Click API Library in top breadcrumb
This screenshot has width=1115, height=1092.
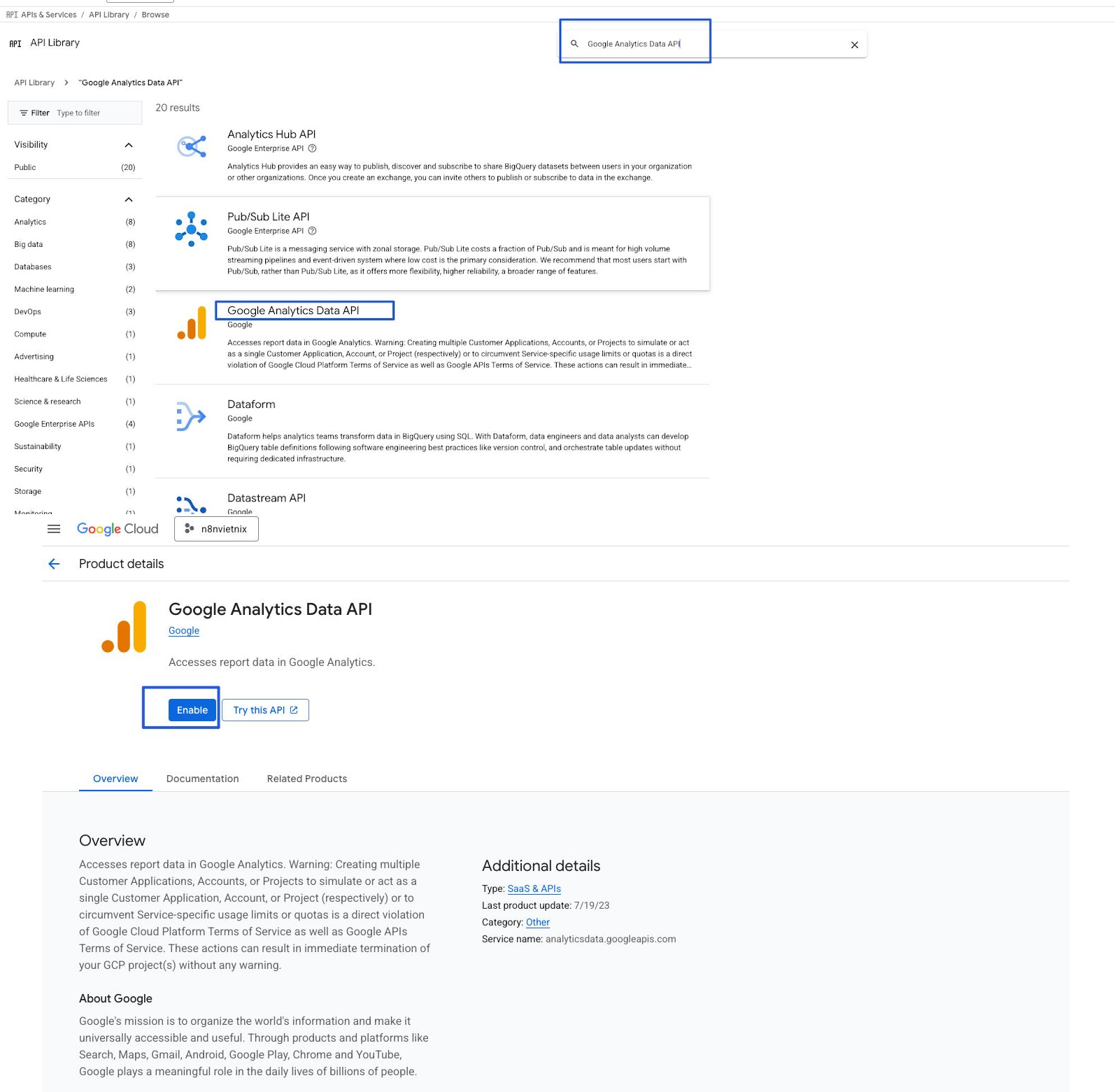[109, 15]
